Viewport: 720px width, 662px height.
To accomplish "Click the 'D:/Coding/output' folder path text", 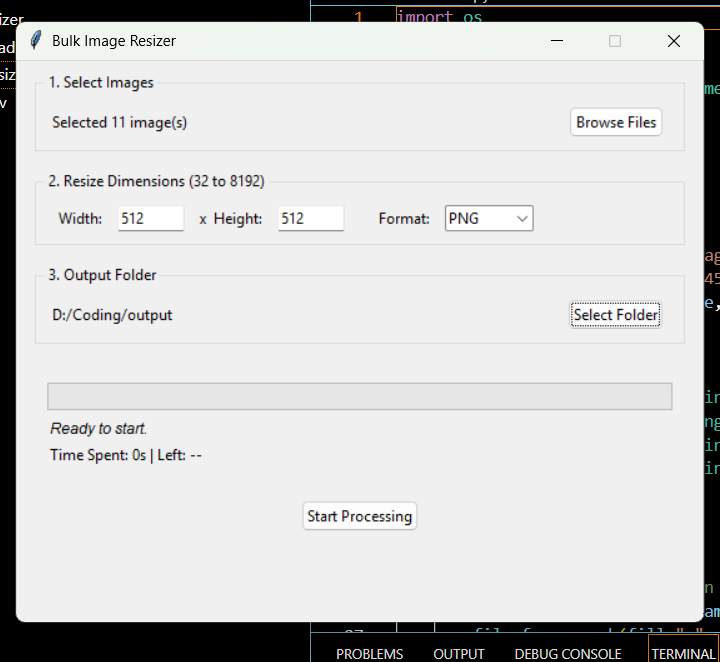I will click(x=112, y=315).
